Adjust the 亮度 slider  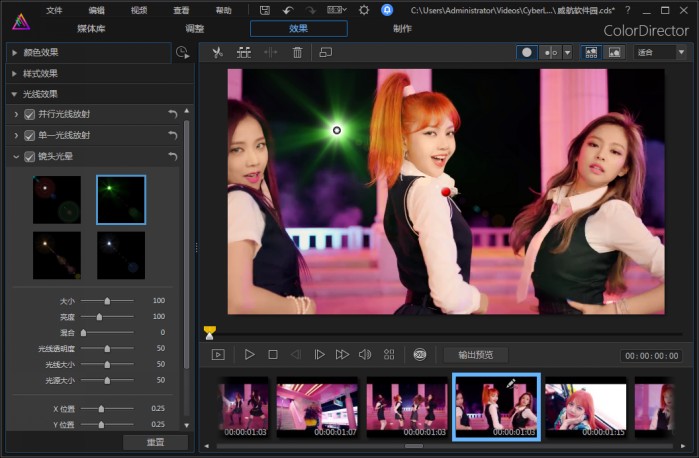click(x=107, y=317)
